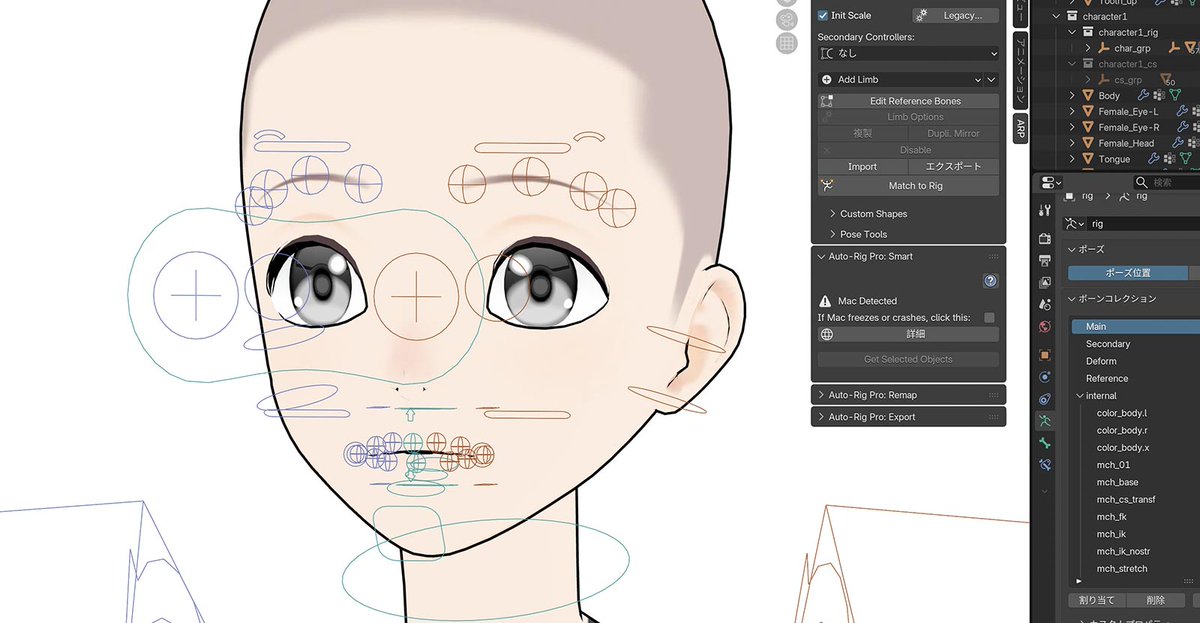Open the Secondary Controllers dropdown
The image size is (1200, 623).
coord(908,53)
